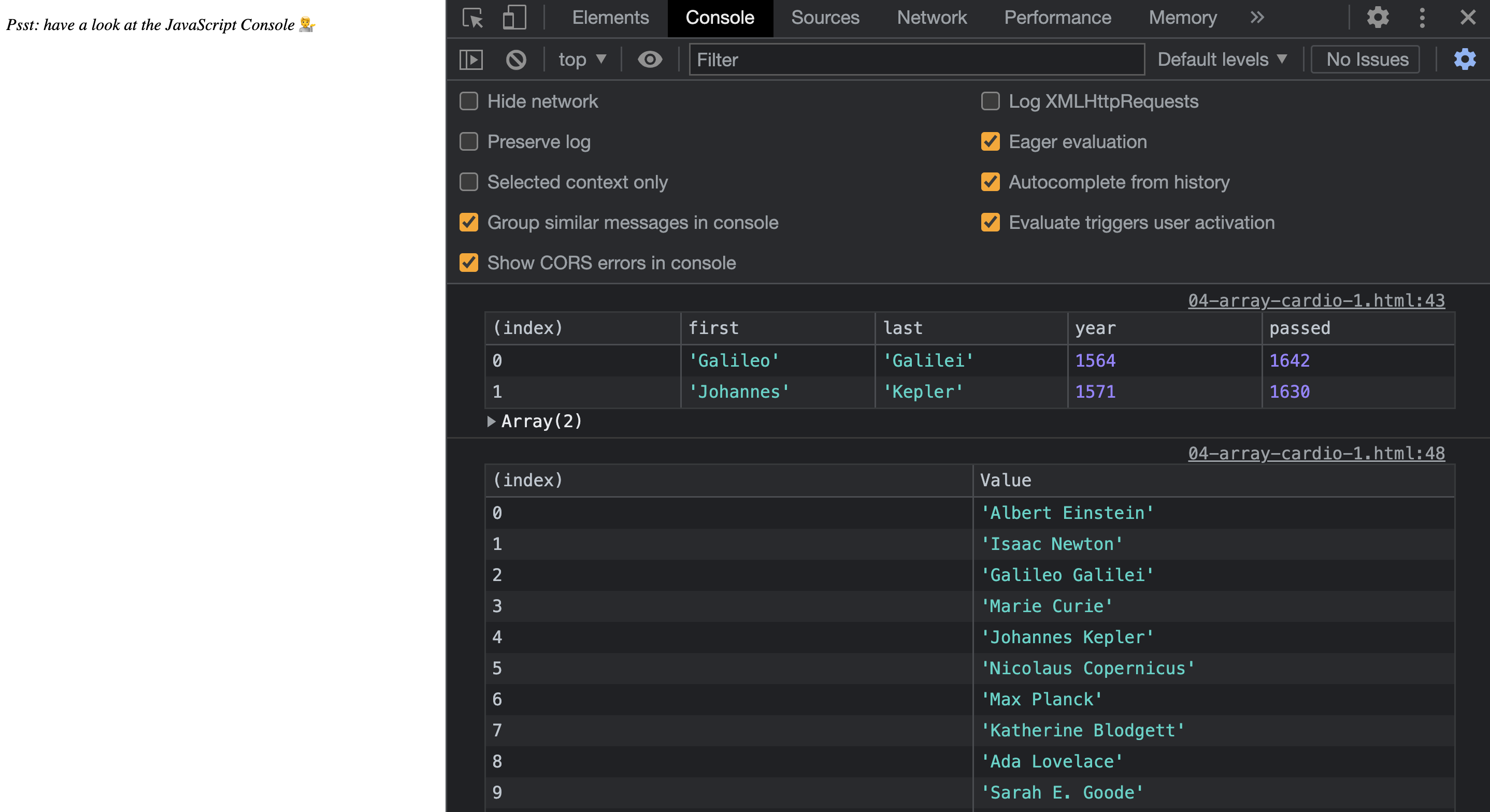Show more tabs with the double chevron
The height and width of the screenshot is (812, 1490).
point(1257,18)
